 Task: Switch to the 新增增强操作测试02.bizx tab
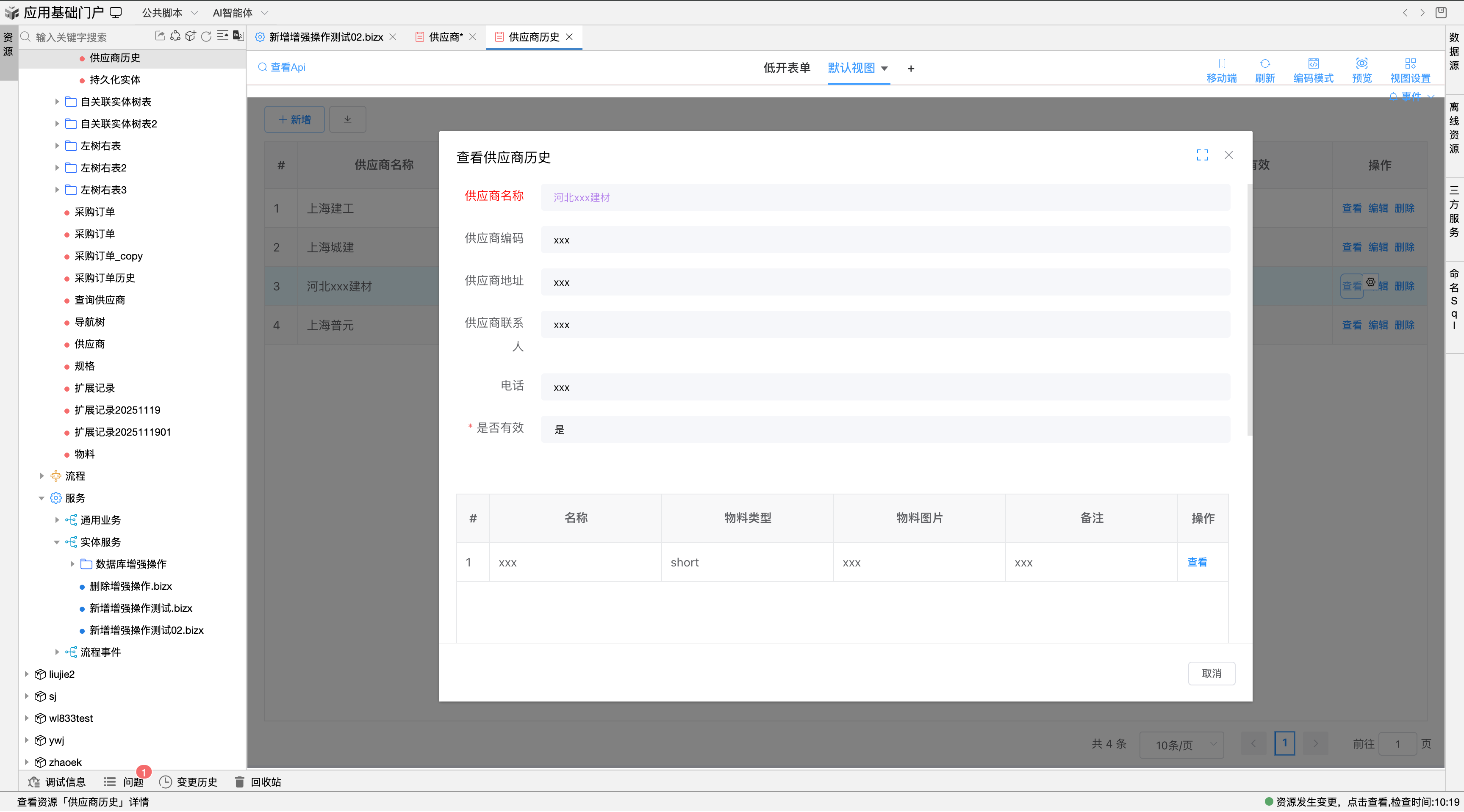click(324, 37)
